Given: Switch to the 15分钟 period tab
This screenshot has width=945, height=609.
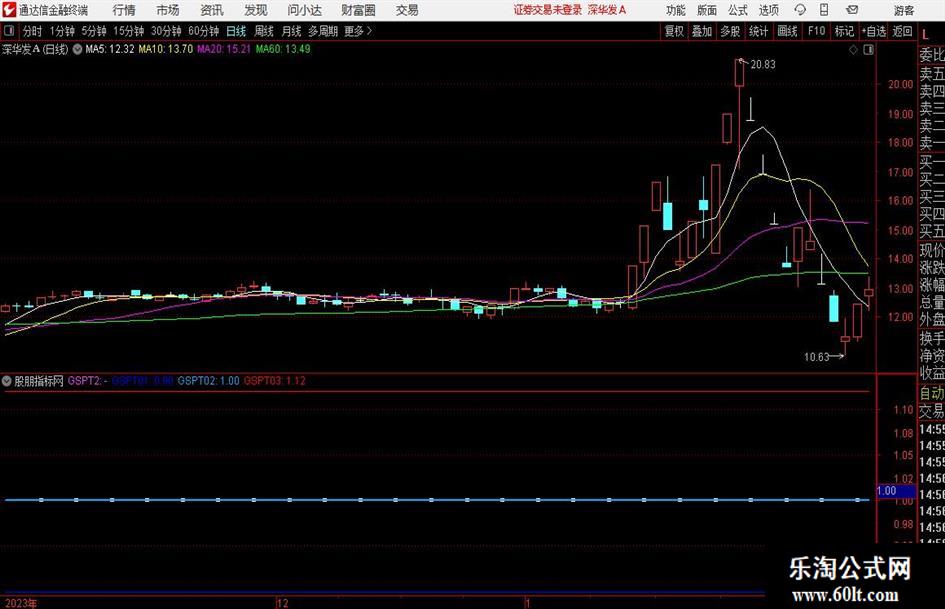Looking at the screenshot, I should tap(129, 31).
